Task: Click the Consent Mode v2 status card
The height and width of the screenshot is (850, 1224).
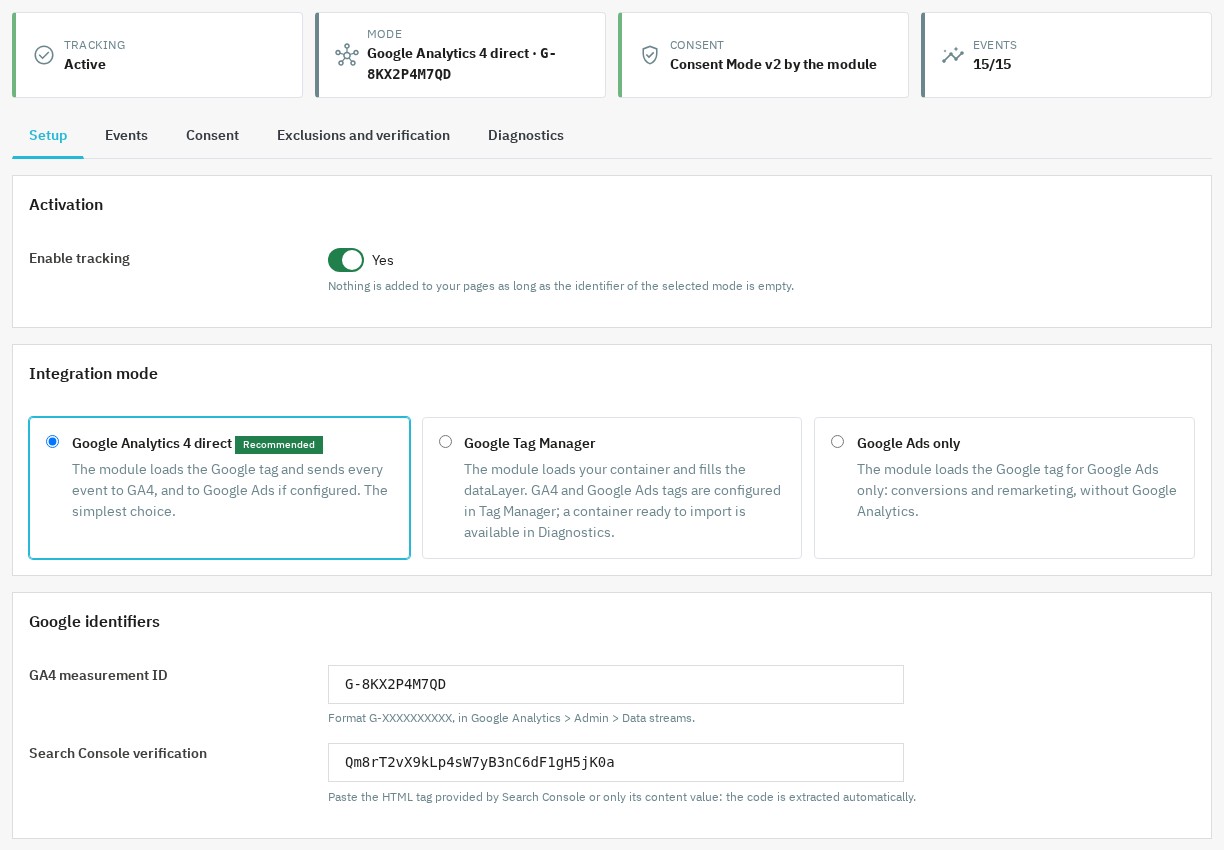Action: tap(763, 55)
